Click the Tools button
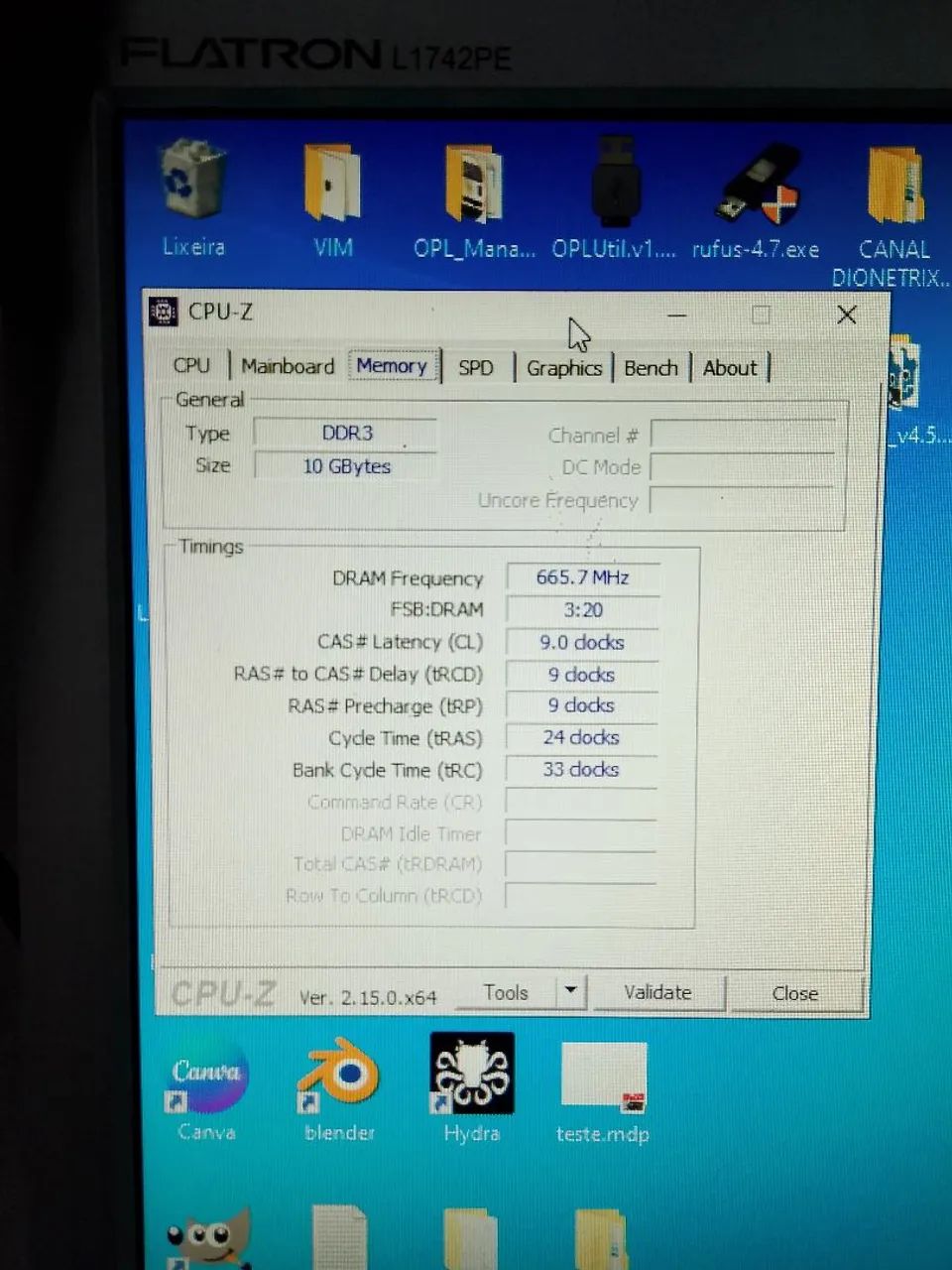The width and height of the screenshot is (952, 1270). (506, 992)
